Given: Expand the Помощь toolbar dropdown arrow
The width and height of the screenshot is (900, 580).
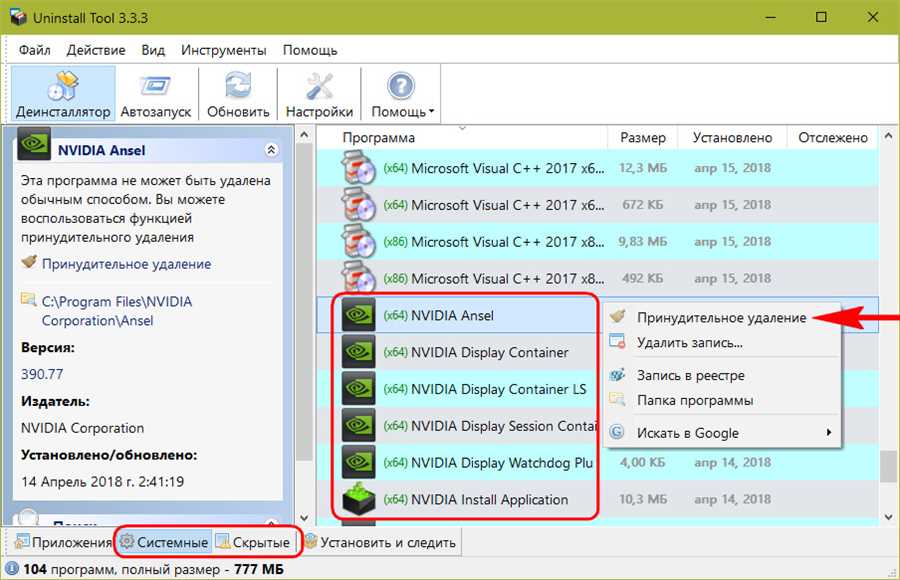Looking at the screenshot, I should click(431, 112).
